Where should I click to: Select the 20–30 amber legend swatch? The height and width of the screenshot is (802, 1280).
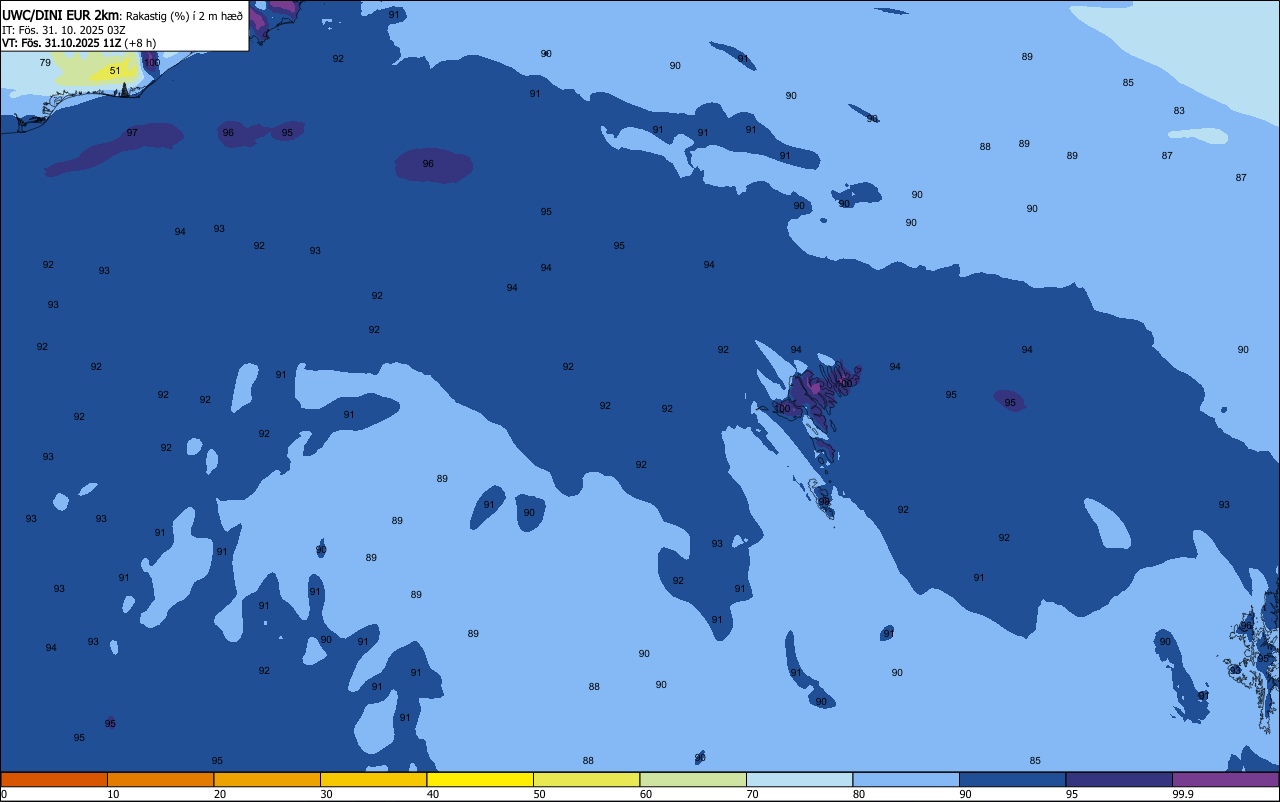[x=267, y=779]
